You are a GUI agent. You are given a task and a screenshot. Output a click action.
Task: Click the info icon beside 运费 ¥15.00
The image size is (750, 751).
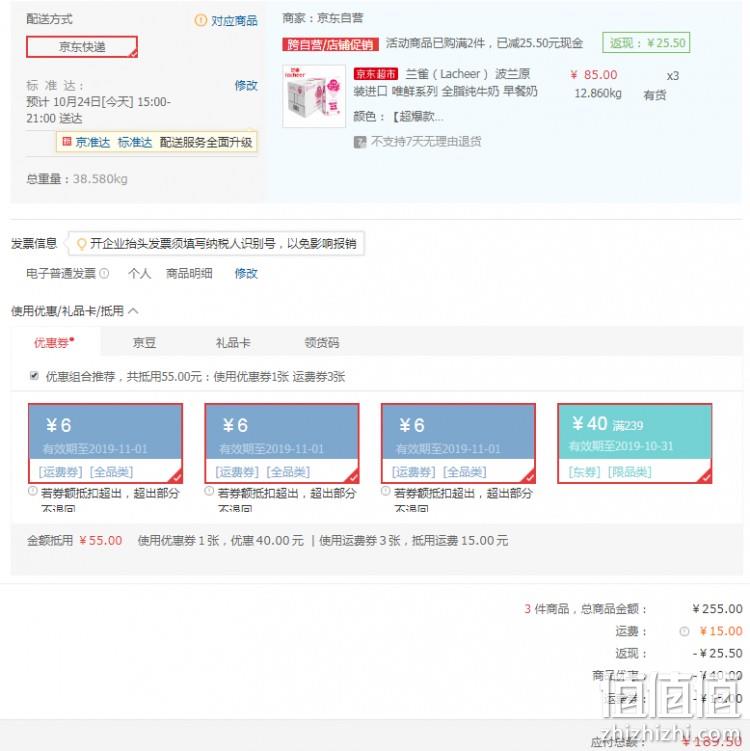pos(684,631)
